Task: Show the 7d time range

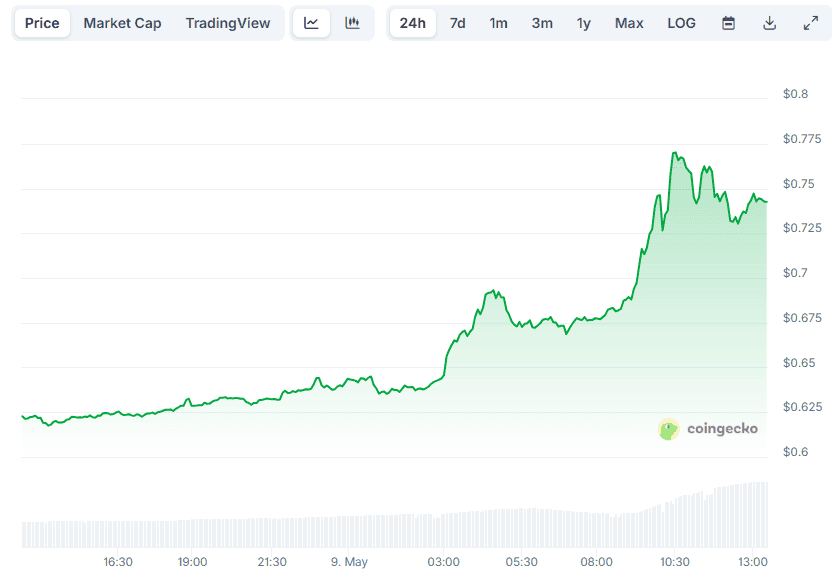Action: tap(457, 23)
